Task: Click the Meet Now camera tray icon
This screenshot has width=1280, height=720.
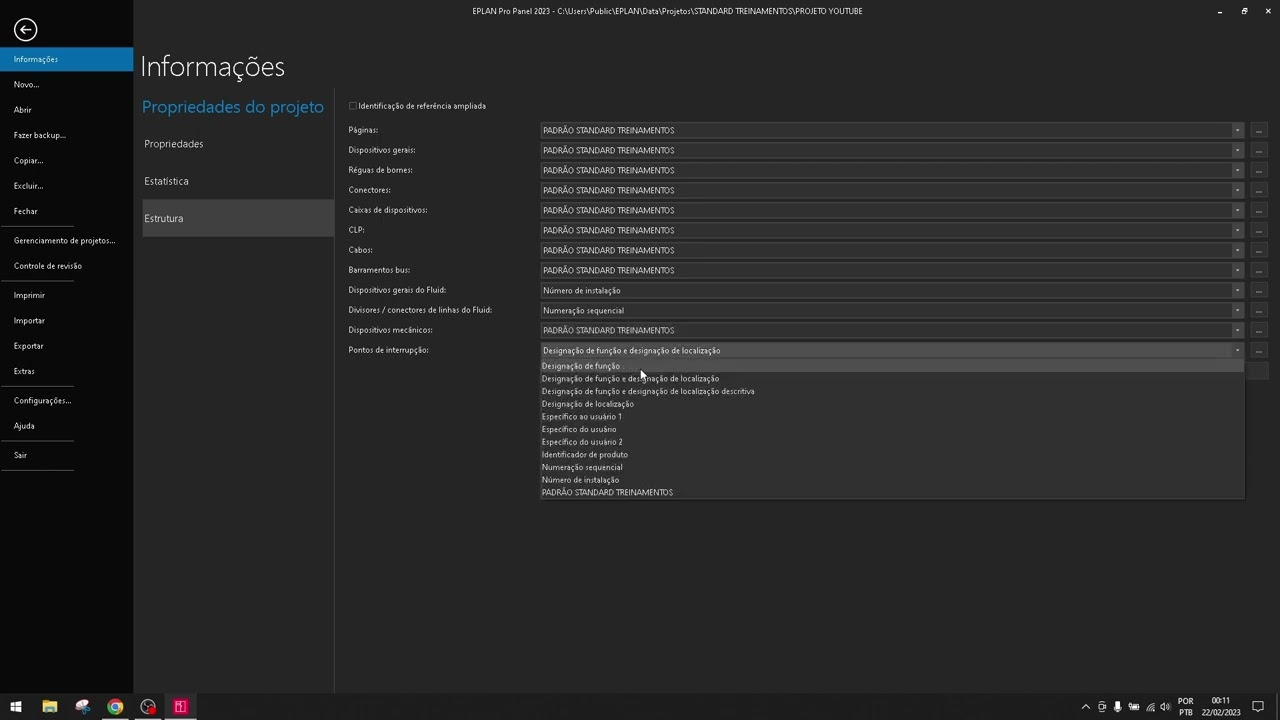Action: pos(1102,707)
